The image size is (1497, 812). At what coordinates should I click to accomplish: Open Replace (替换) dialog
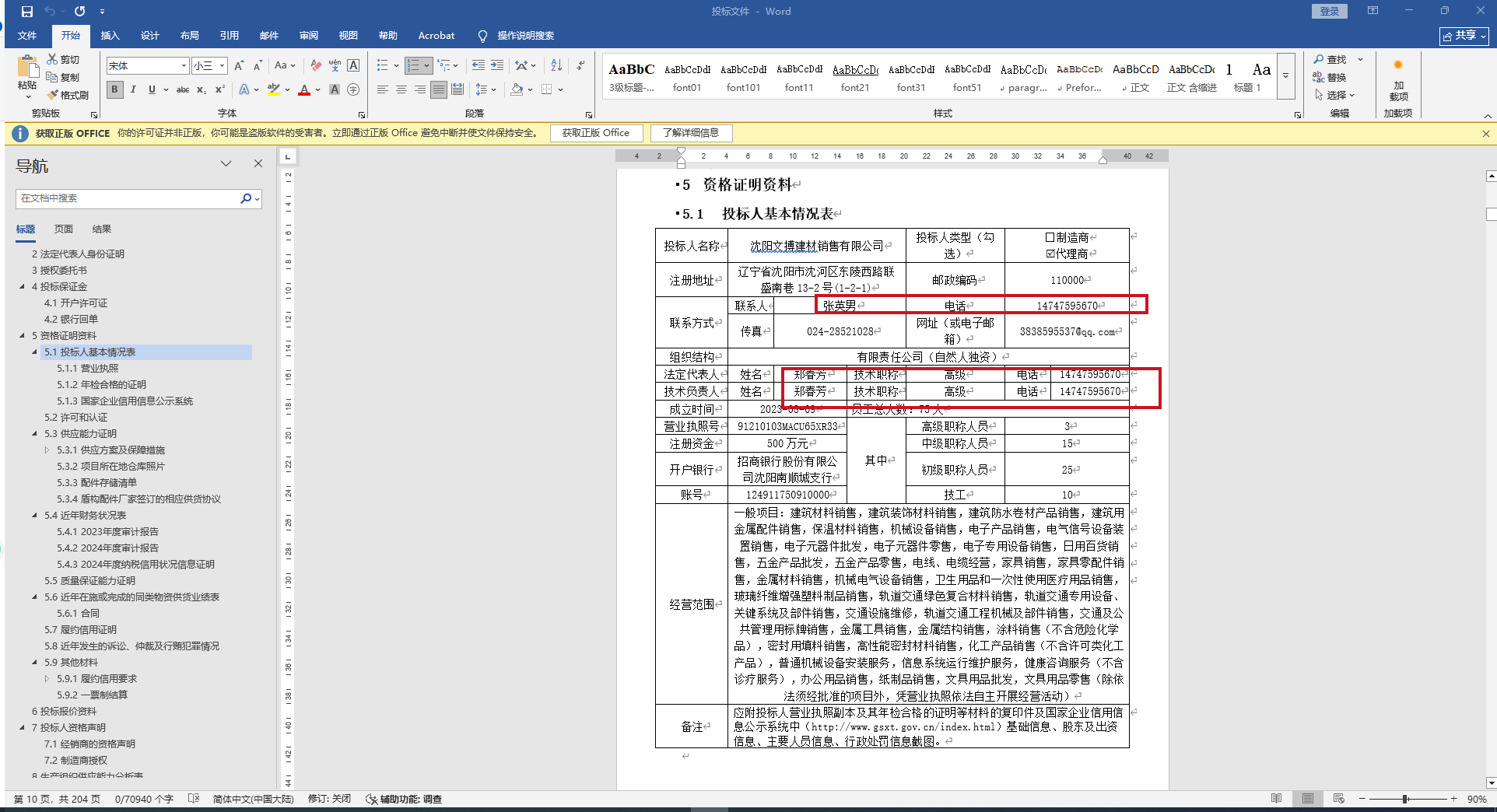(1330, 77)
